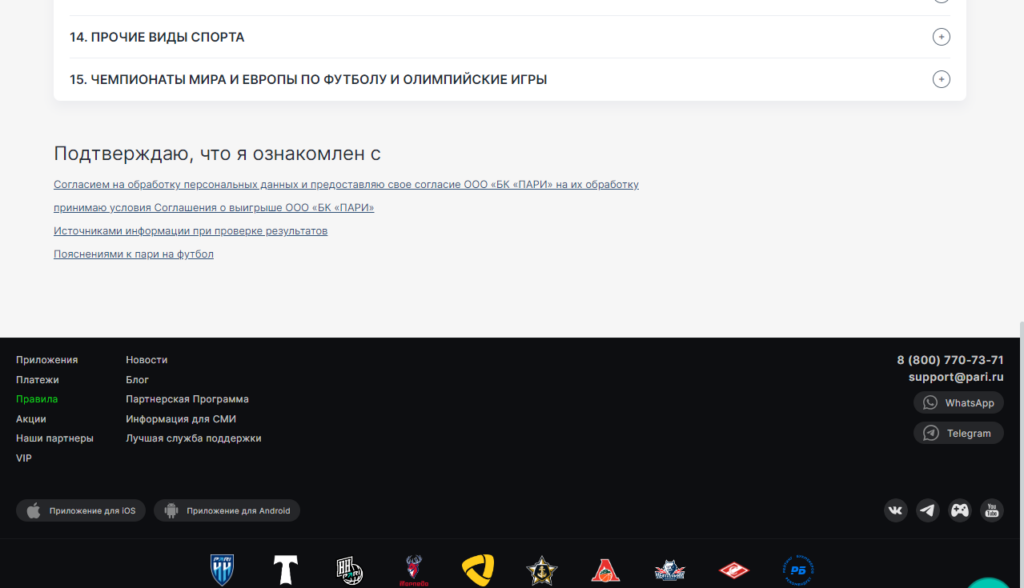Open 'Новости' footer link

(x=146, y=360)
